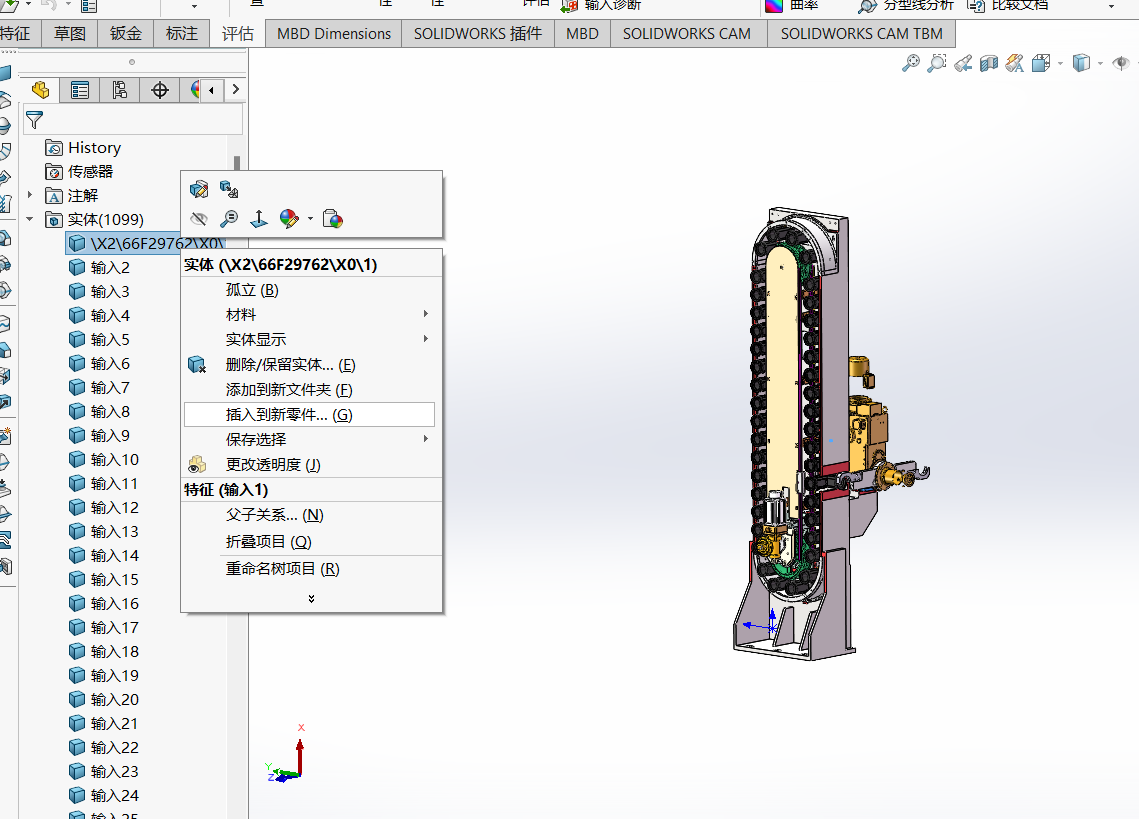Viewport: 1139px width, 819px height.
Task: Click Normal To icon in context toolbar
Action: point(259,219)
